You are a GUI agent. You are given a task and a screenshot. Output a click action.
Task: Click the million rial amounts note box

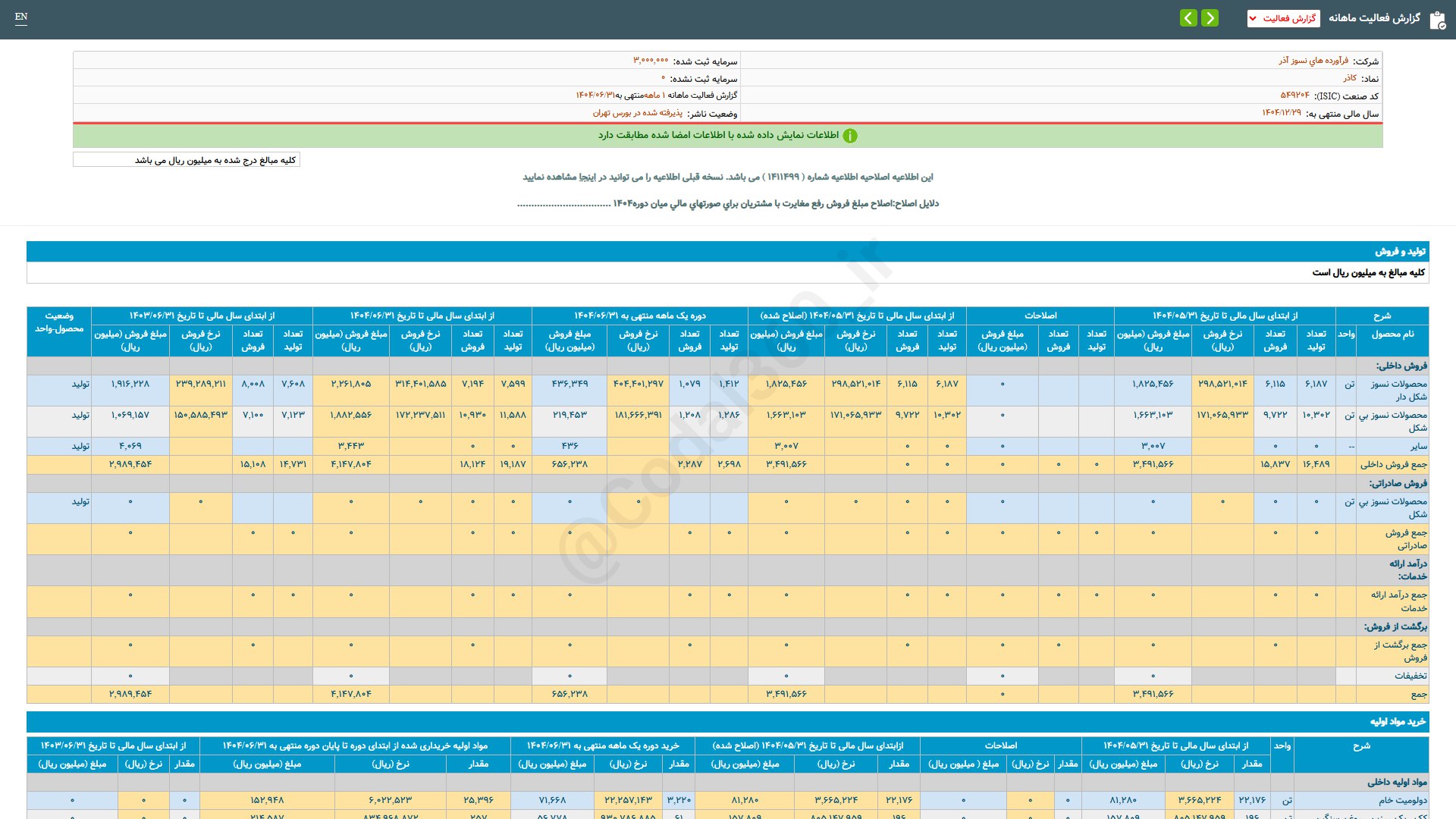(187, 160)
